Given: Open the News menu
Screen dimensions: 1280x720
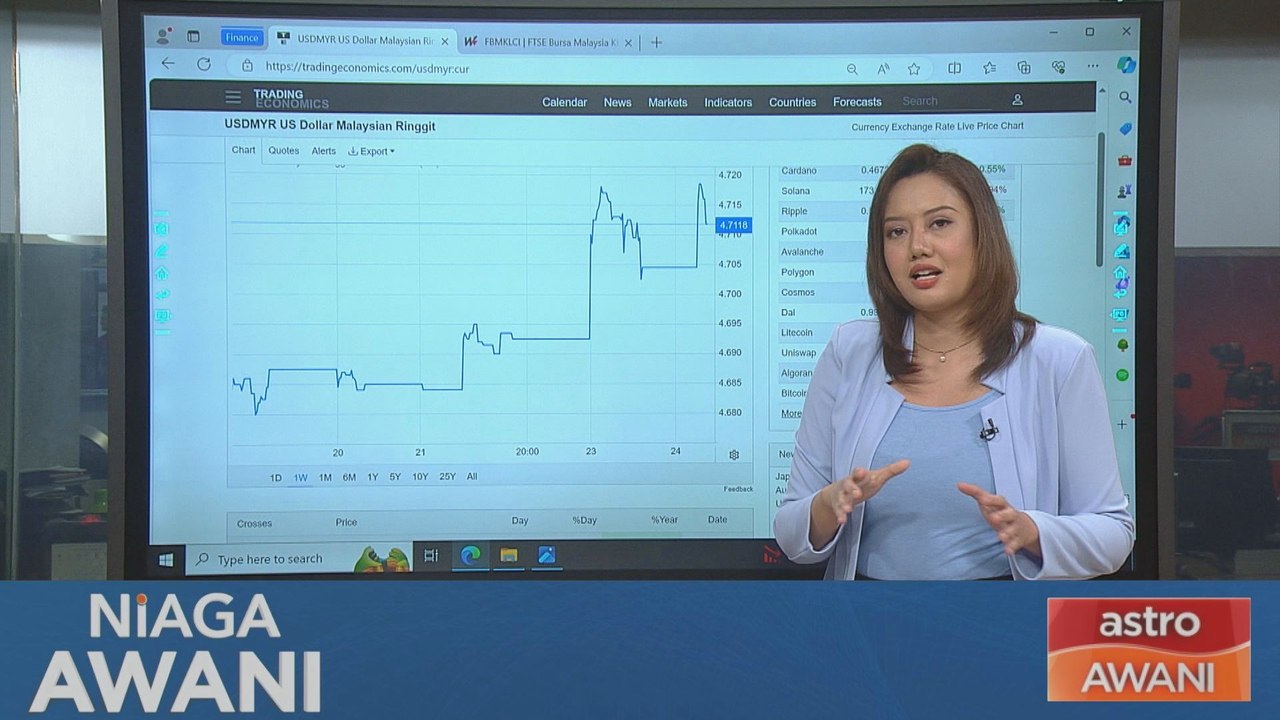Looking at the screenshot, I should pos(617,102).
